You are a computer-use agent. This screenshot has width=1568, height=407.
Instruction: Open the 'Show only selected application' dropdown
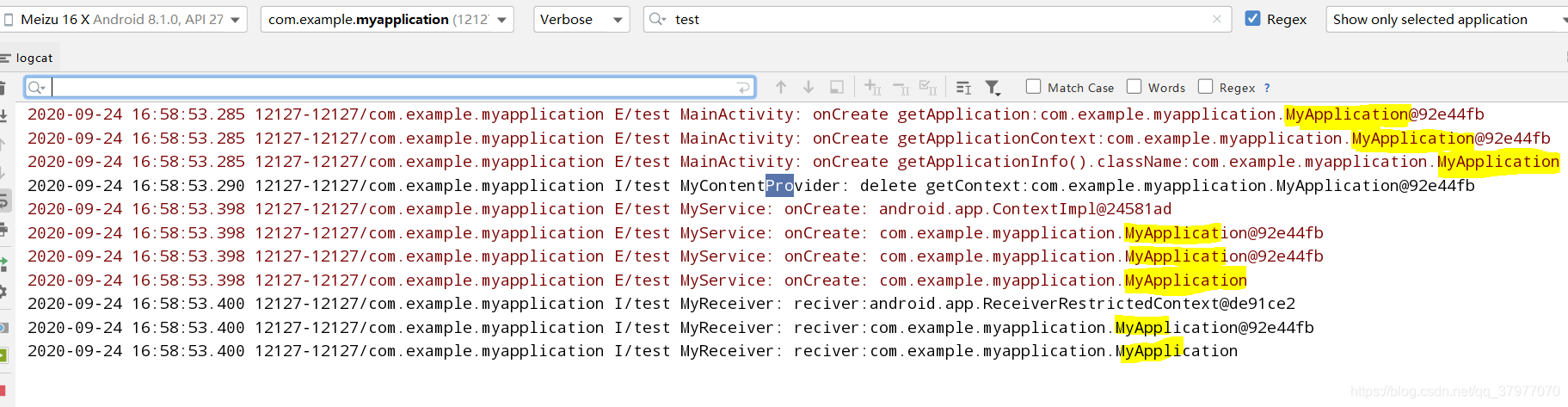pos(1447,19)
